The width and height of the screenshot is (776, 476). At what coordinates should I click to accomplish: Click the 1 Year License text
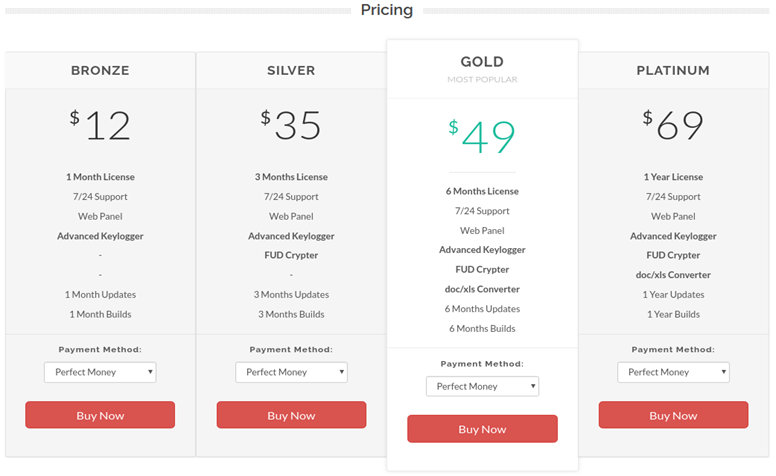pyautogui.click(x=673, y=177)
